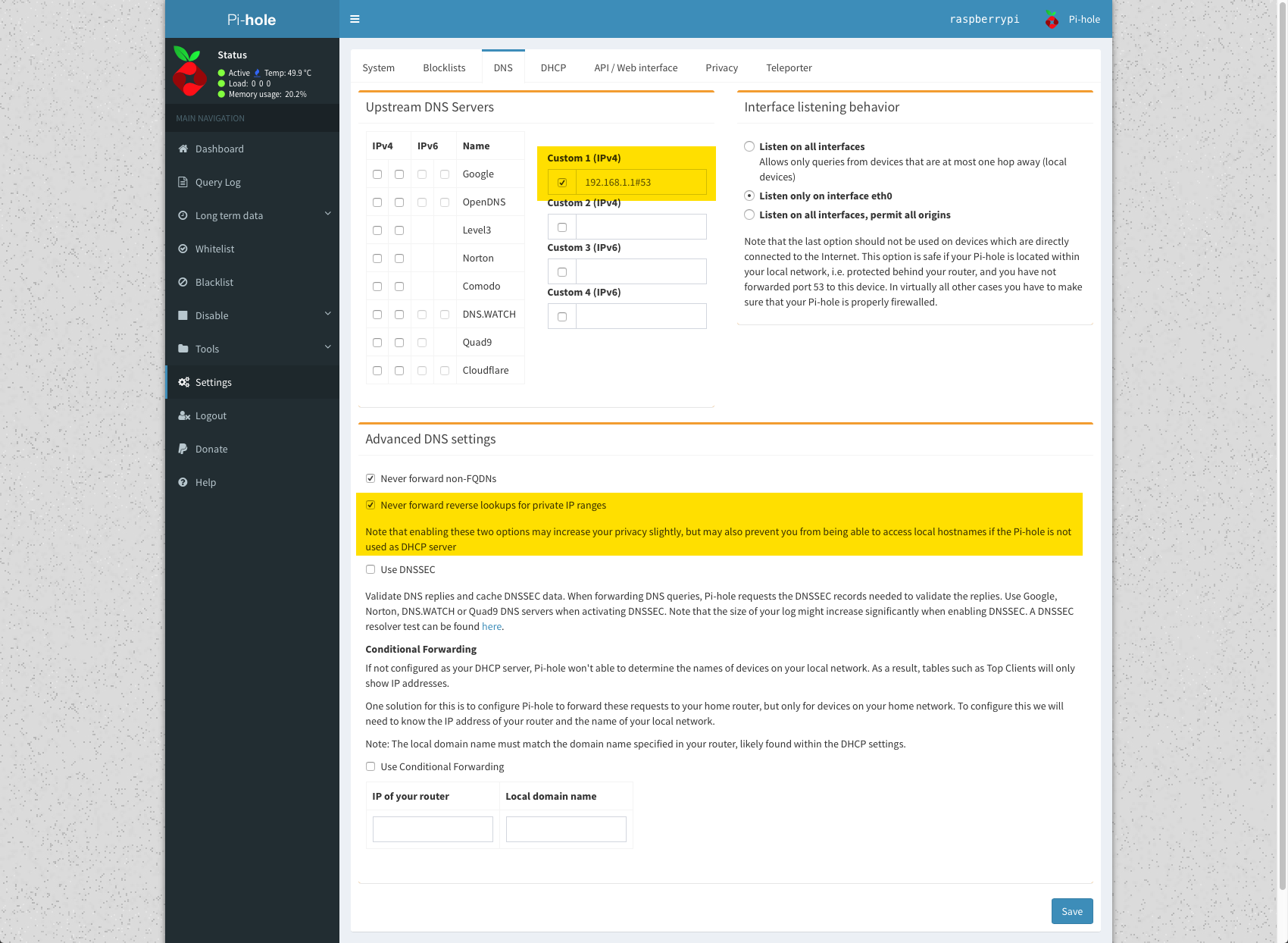Enable first IPv4 checkbox for DNS.WATCH
This screenshot has width=1288, height=943.
pos(377,315)
